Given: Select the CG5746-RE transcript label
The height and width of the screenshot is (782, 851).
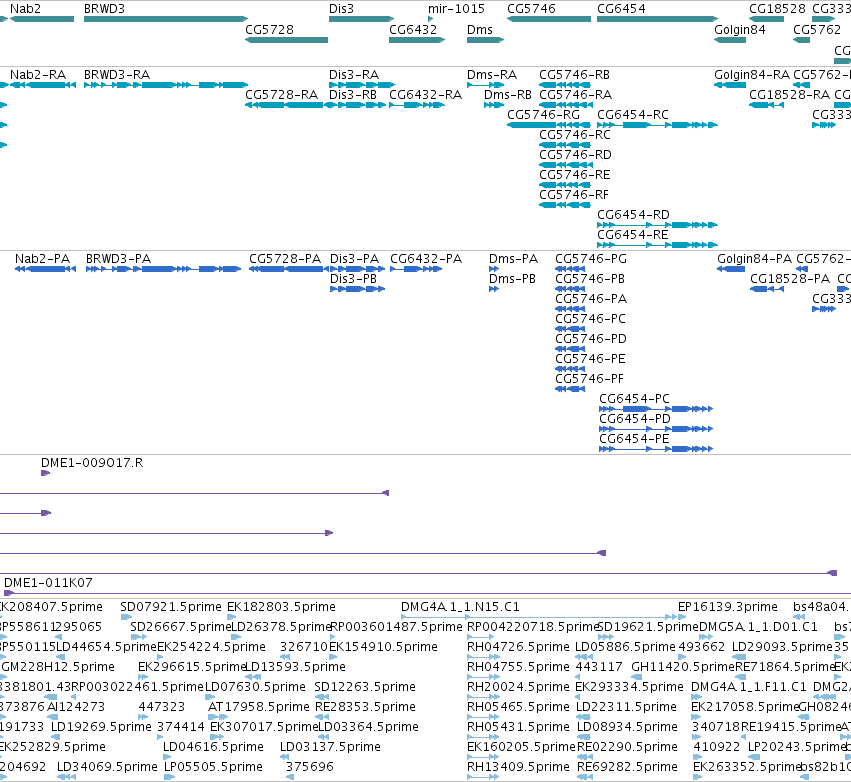Looking at the screenshot, I should tap(575, 175).
